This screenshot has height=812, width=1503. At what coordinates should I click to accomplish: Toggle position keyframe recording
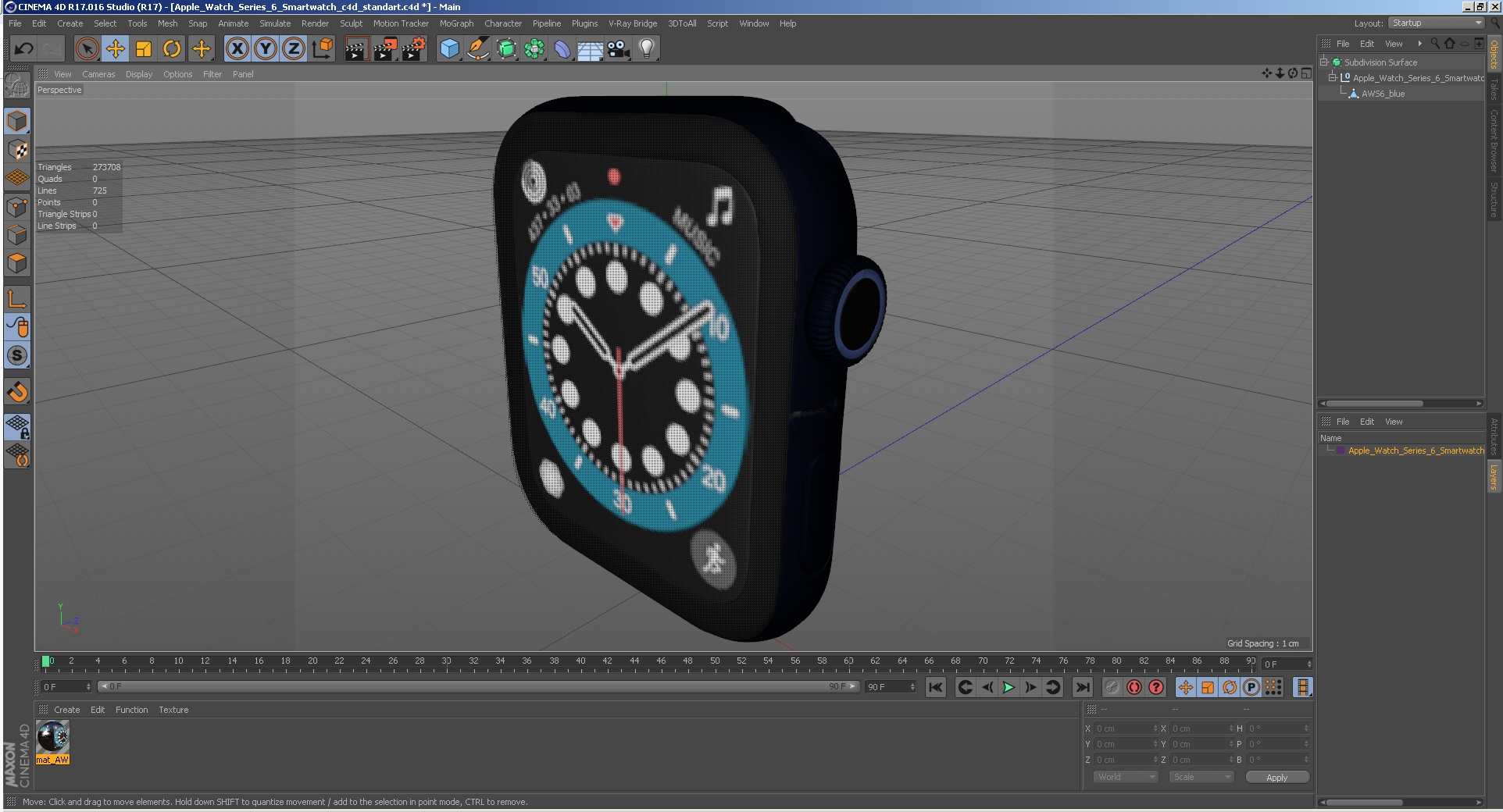tap(1186, 687)
